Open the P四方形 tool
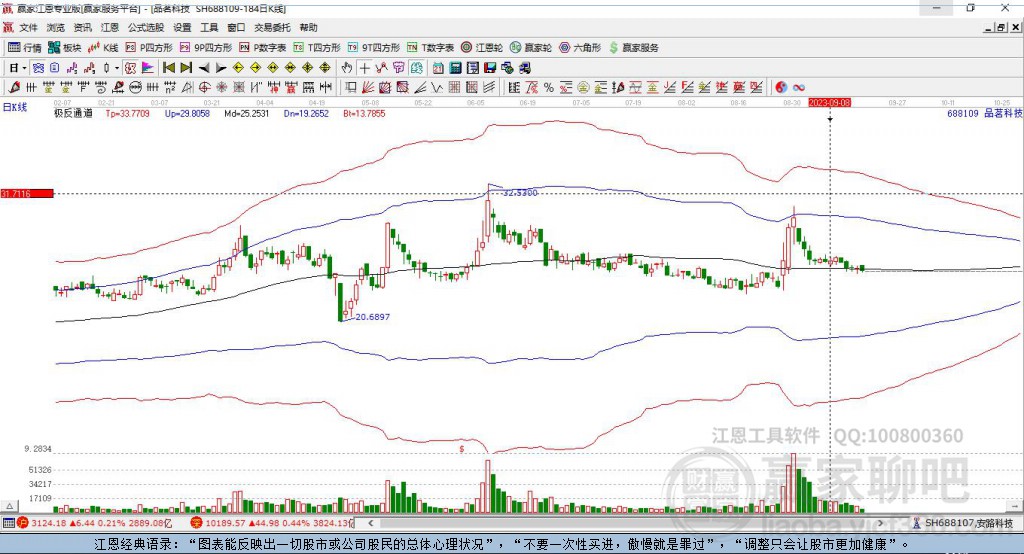This screenshot has height=554, width=1024. pyautogui.click(x=149, y=48)
